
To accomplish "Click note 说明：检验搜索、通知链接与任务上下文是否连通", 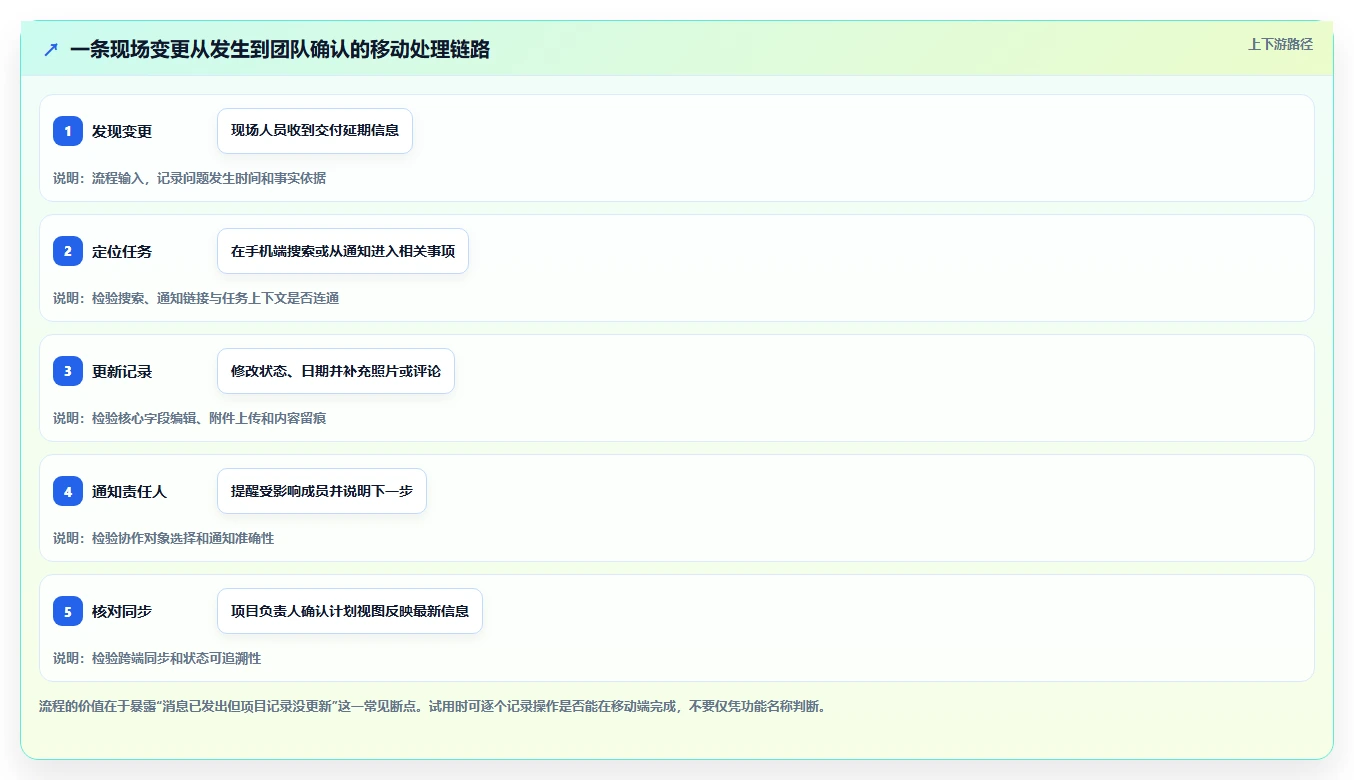I will (x=196, y=298).
